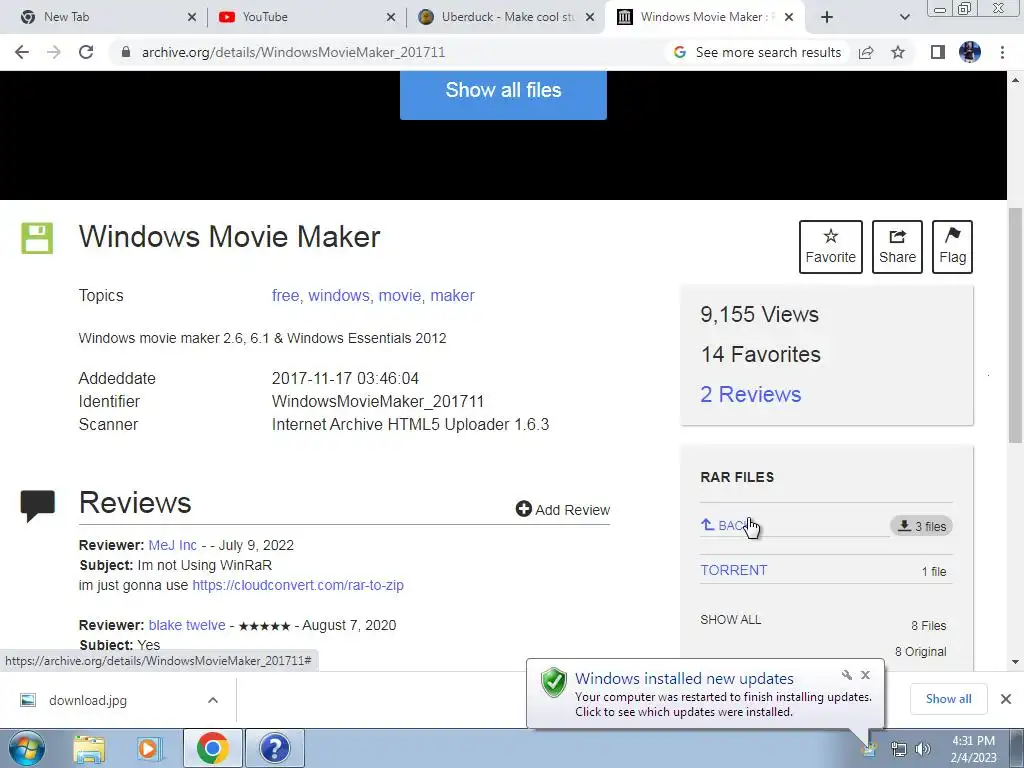
Task: Open the 'movie' topic link
Action: [x=400, y=295]
